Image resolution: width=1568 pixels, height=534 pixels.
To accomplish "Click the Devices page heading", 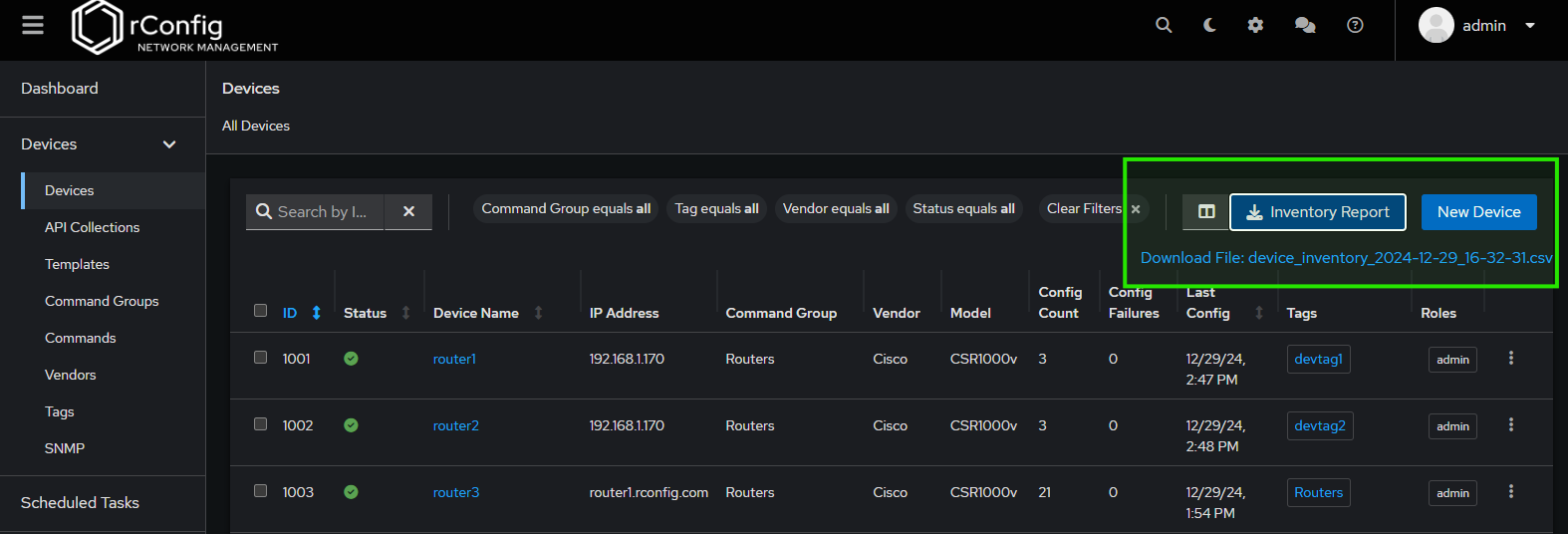I will [251, 88].
